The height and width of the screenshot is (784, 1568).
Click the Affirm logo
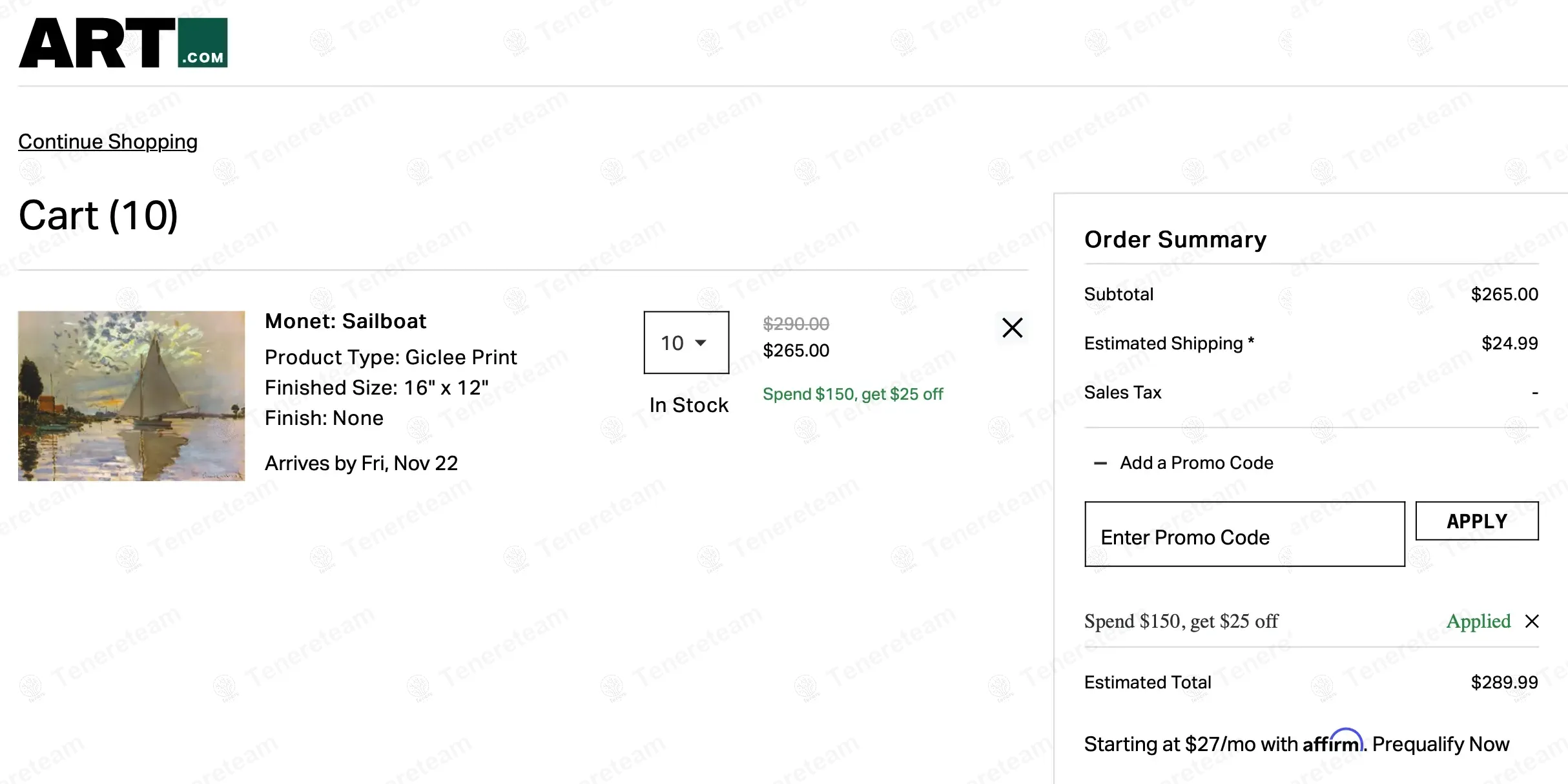tap(1332, 743)
